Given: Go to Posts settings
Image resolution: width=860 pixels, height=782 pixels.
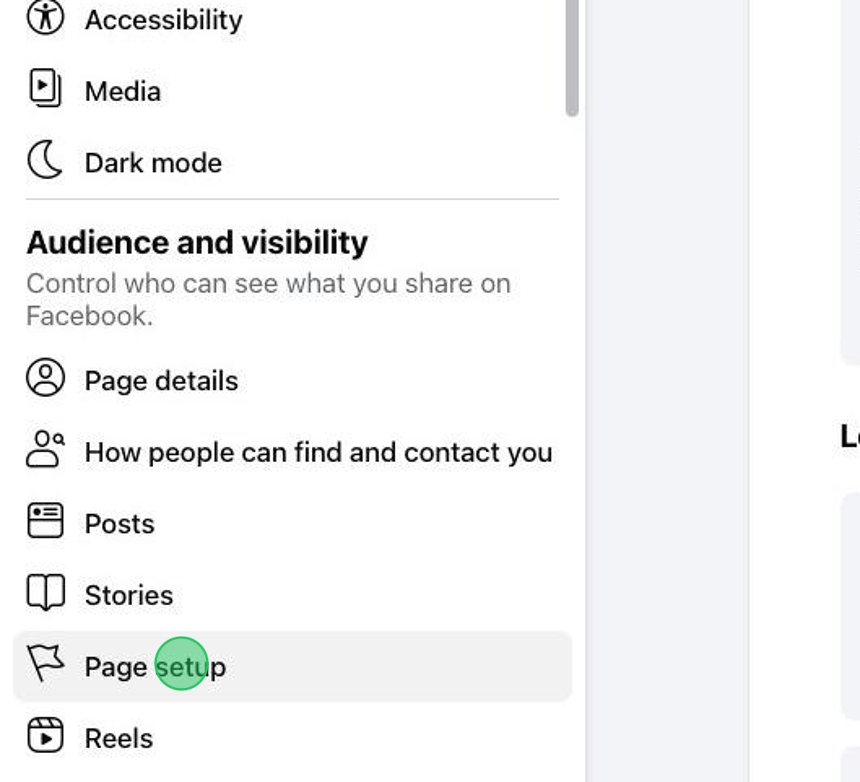Looking at the screenshot, I should (x=119, y=524).
